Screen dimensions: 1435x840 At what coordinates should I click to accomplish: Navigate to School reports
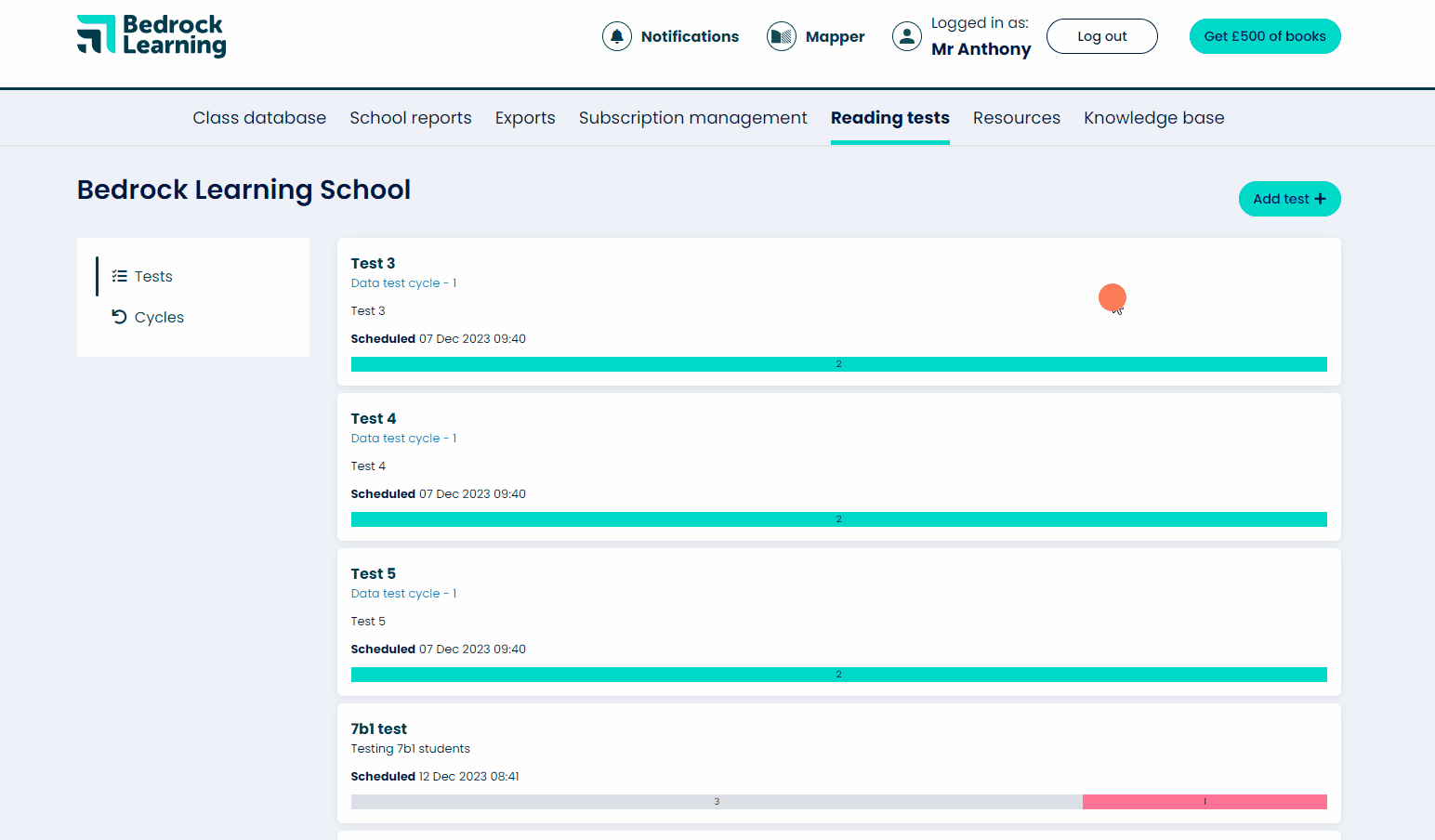tap(411, 117)
